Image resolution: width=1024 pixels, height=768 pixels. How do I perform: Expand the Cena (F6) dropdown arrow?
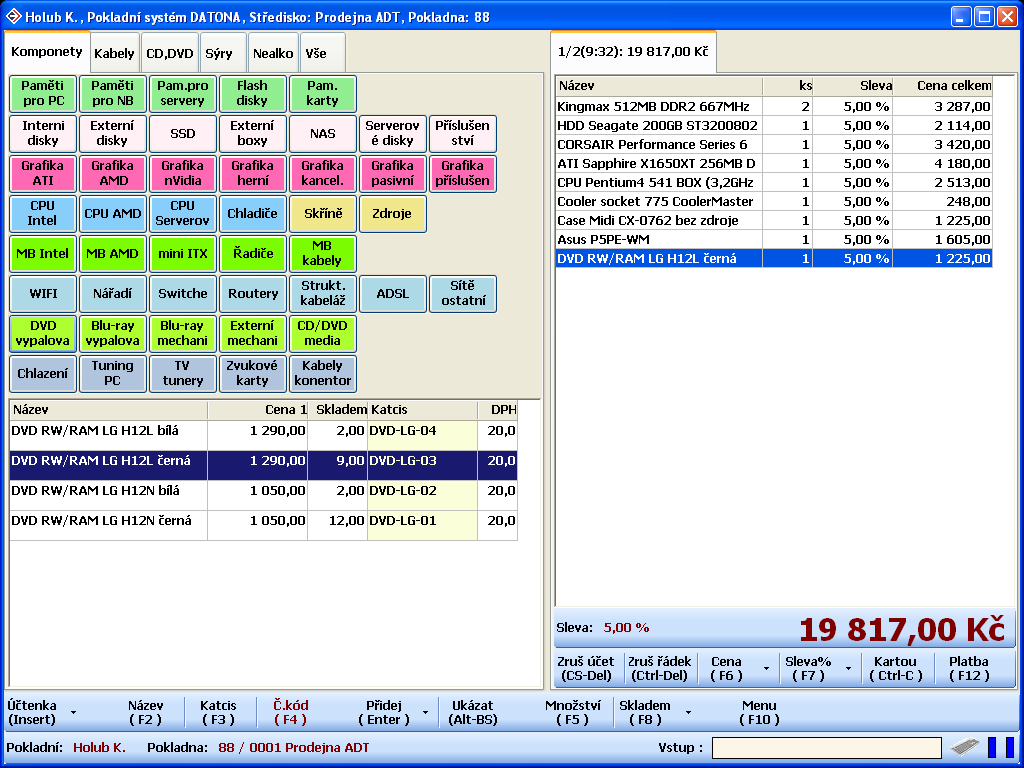pos(766,669)
